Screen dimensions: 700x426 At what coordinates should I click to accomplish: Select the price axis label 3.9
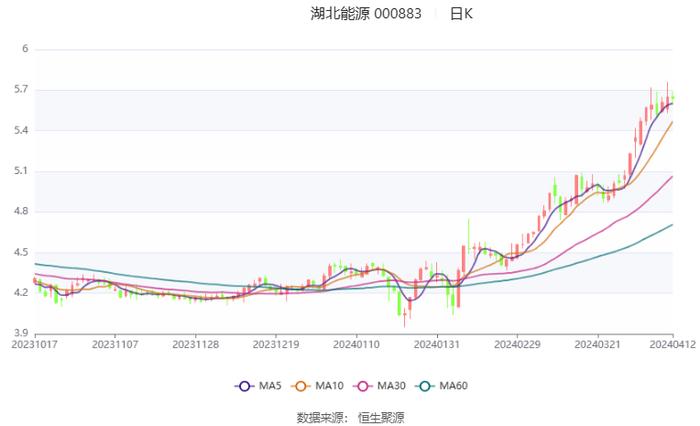click(x=21, y=333)
